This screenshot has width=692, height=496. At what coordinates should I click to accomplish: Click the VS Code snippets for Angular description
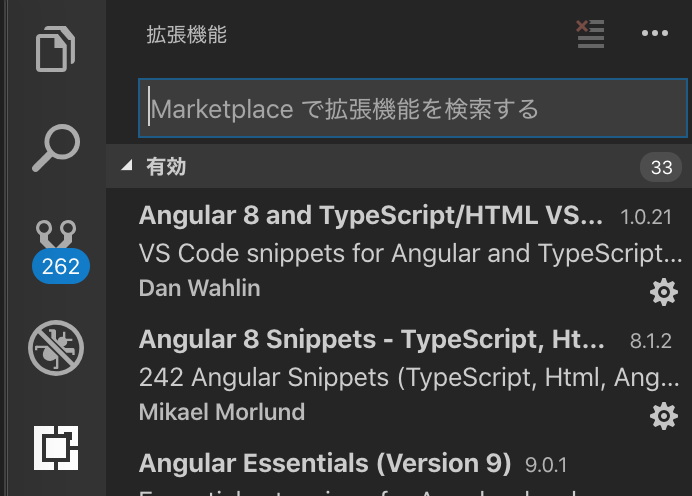point(410,254)
